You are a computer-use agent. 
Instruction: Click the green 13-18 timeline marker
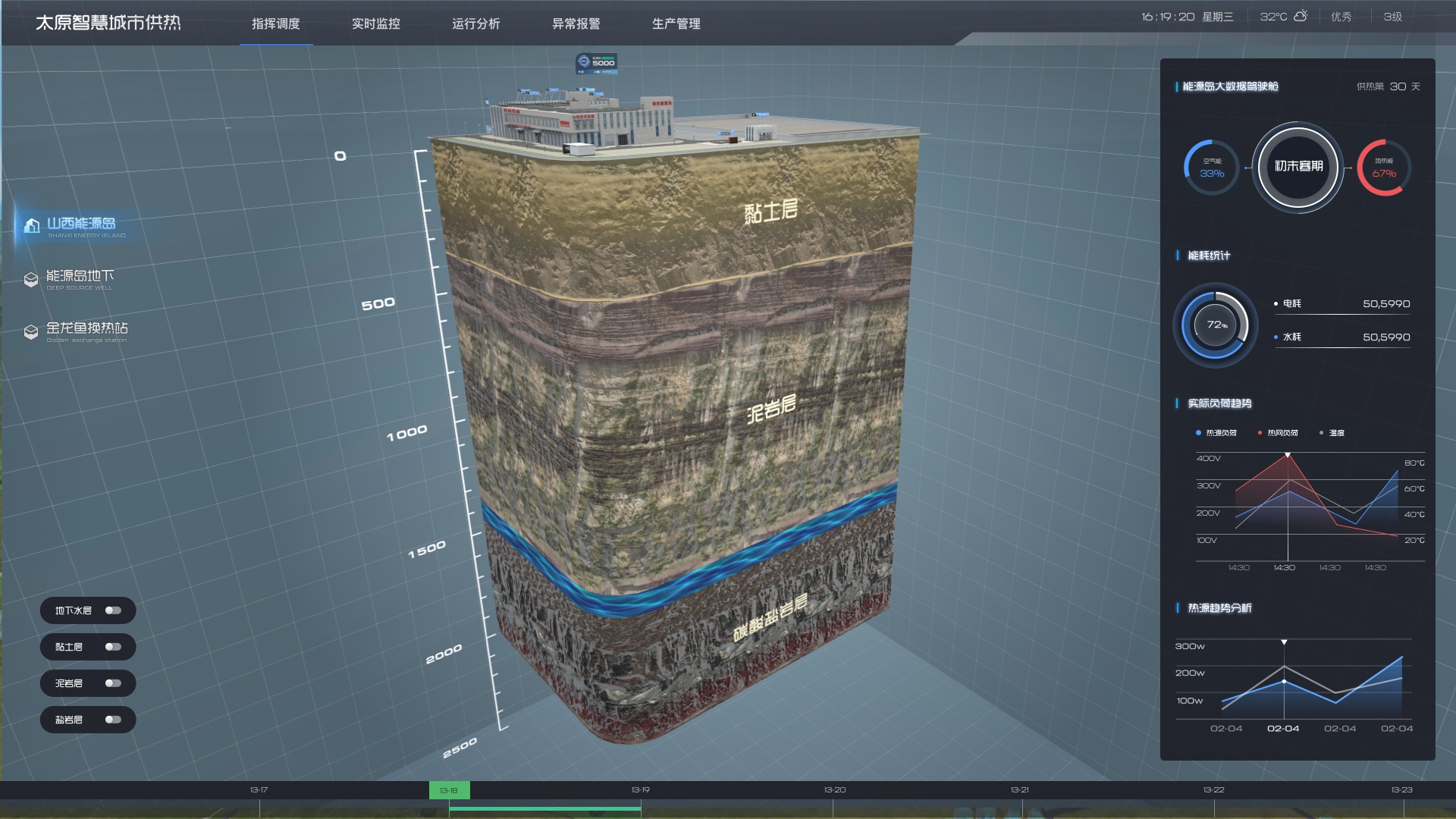click(x=449, y=790)
